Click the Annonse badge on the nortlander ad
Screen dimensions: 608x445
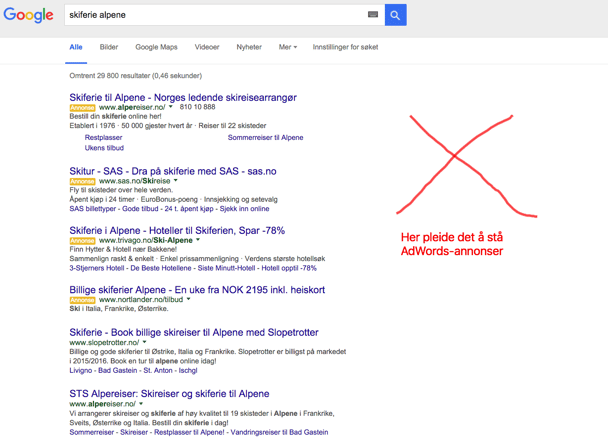click(82, 300)
